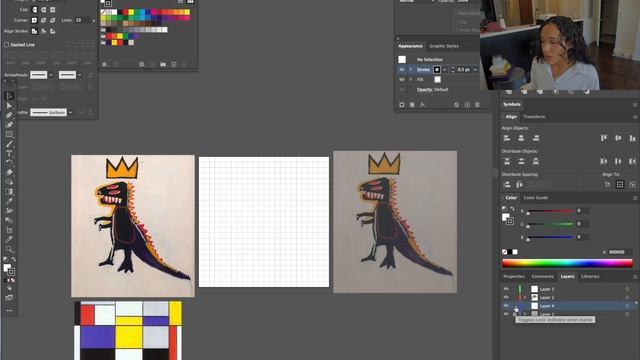This screenshot has height=360, width=640.
Task: Open the stroke color dropdown in Appearance
Action: click(444, 70)
